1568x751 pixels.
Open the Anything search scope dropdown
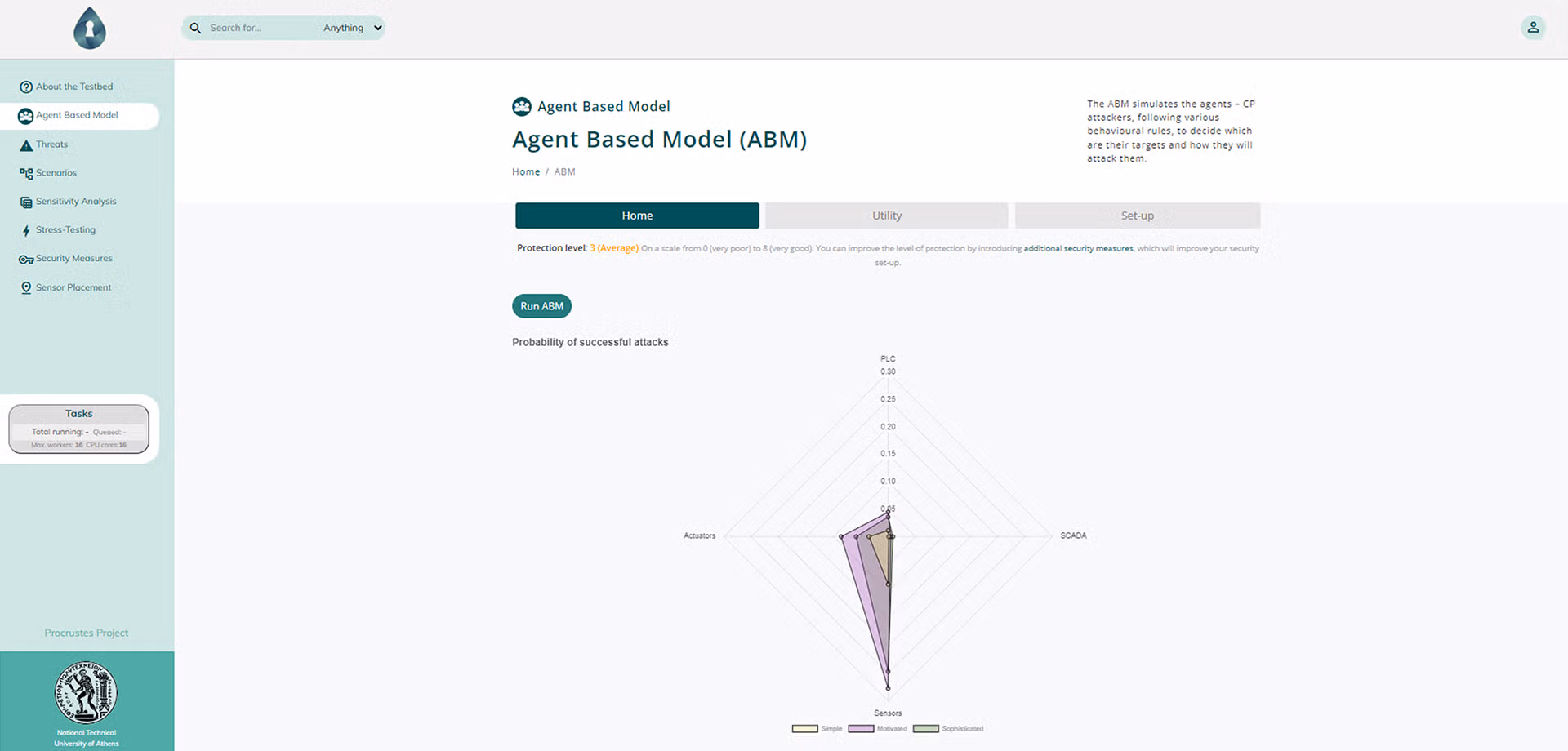pyautogui.click(x=353, y=28)
